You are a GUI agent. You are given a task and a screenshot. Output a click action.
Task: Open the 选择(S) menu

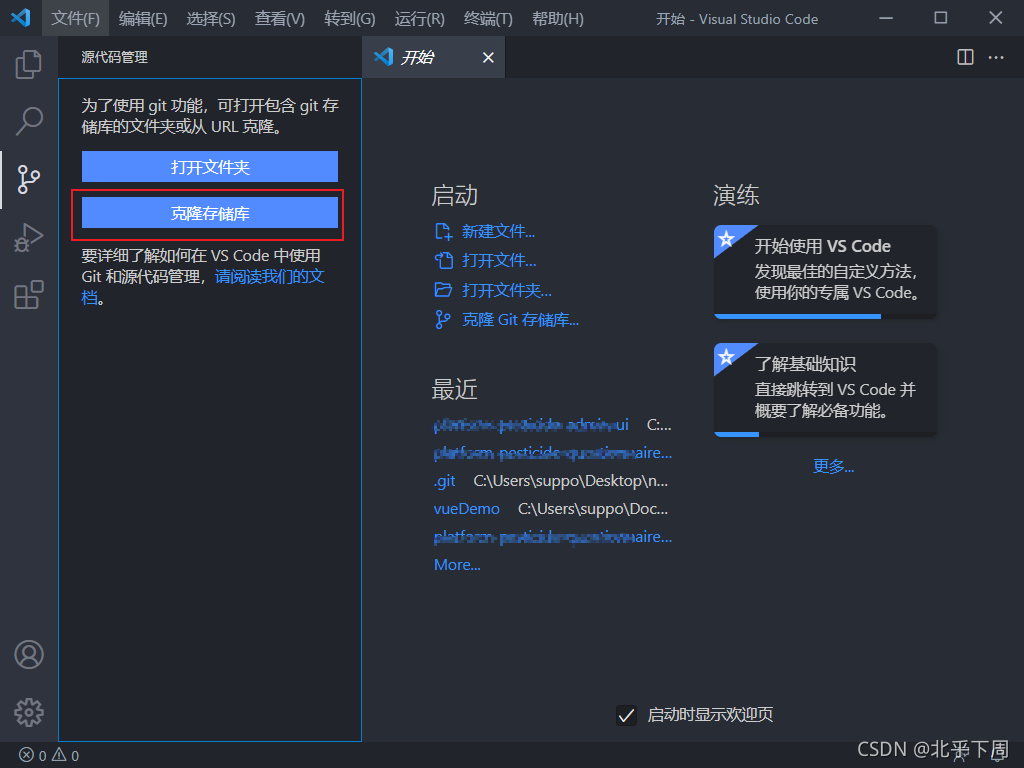coord(210,18)
